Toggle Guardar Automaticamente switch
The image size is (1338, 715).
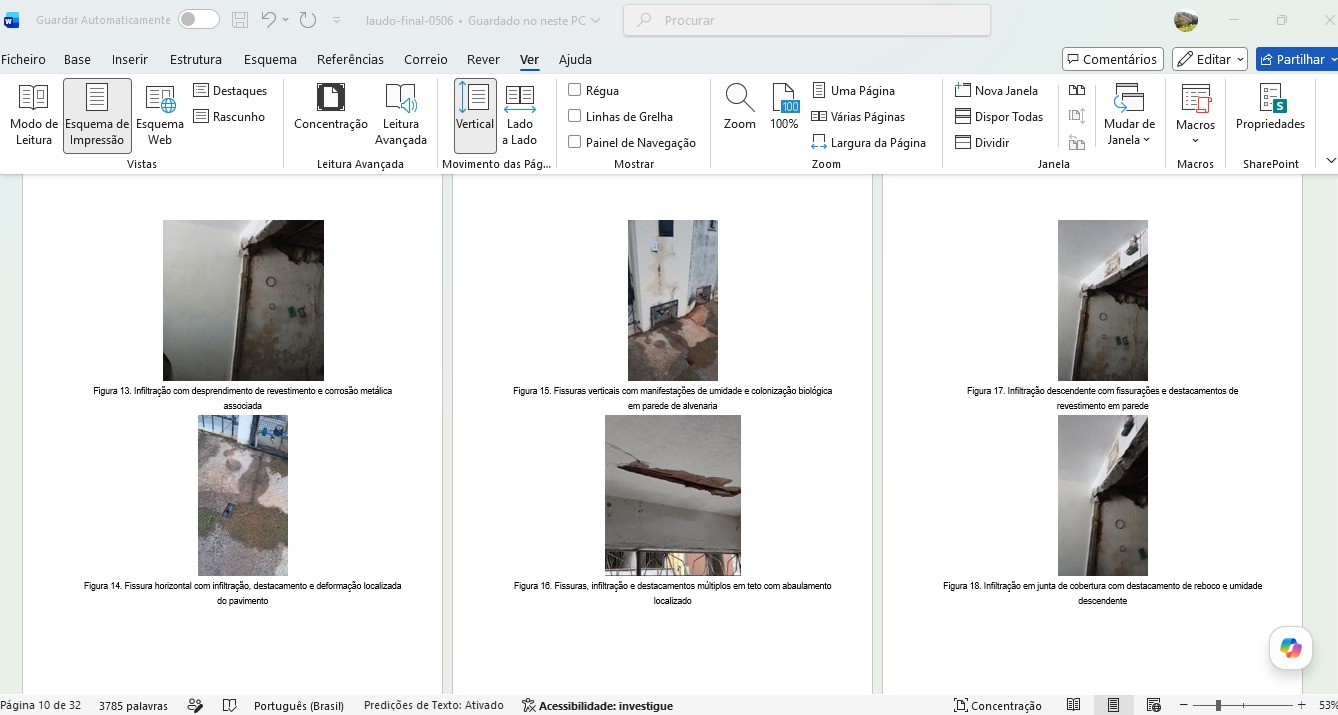pyautogui.click(x=198, y=20)
